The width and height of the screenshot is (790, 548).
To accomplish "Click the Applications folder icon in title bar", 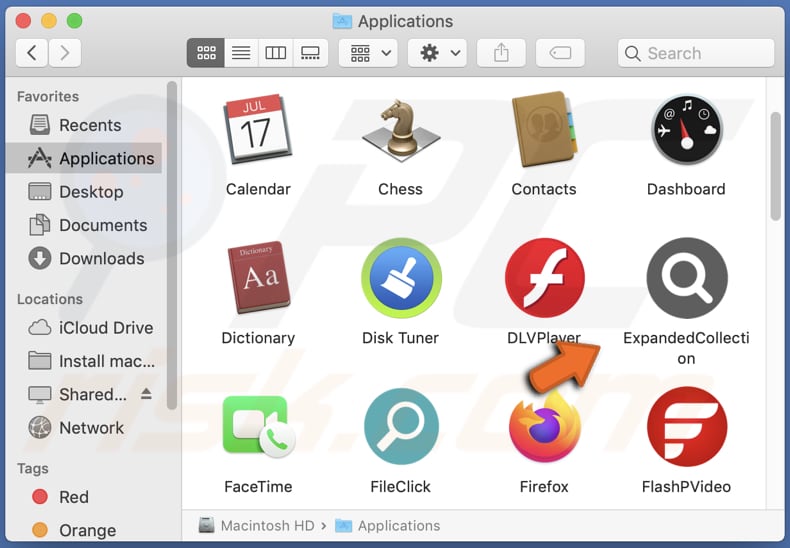I will 343,21.
